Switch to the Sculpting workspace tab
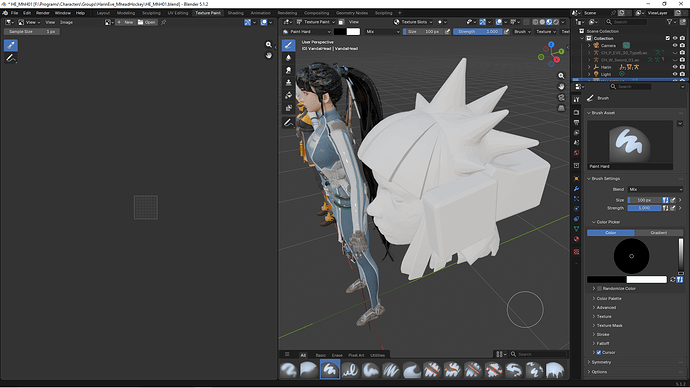 (x=151, y=13)
